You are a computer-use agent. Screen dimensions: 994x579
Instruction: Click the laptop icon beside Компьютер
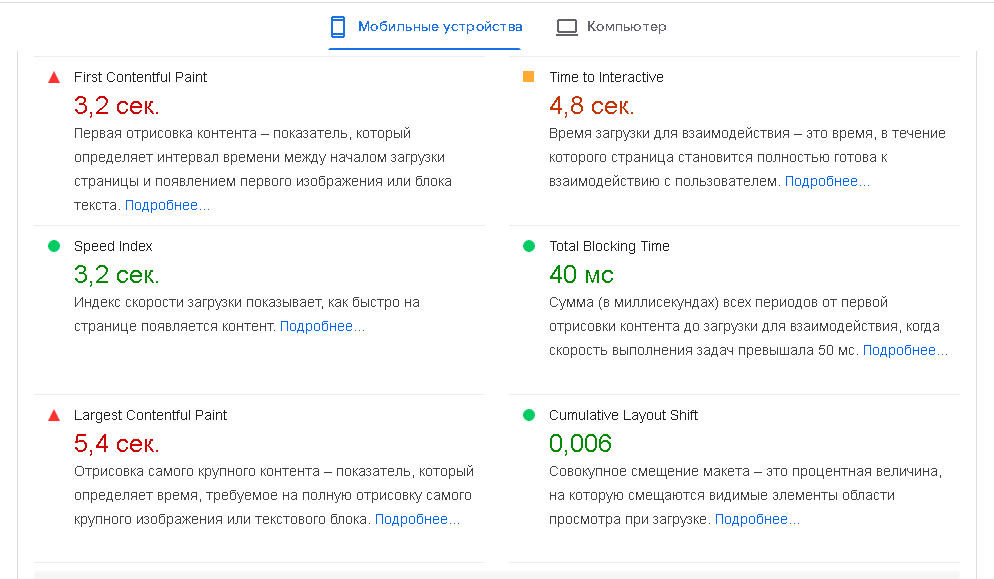567,27
